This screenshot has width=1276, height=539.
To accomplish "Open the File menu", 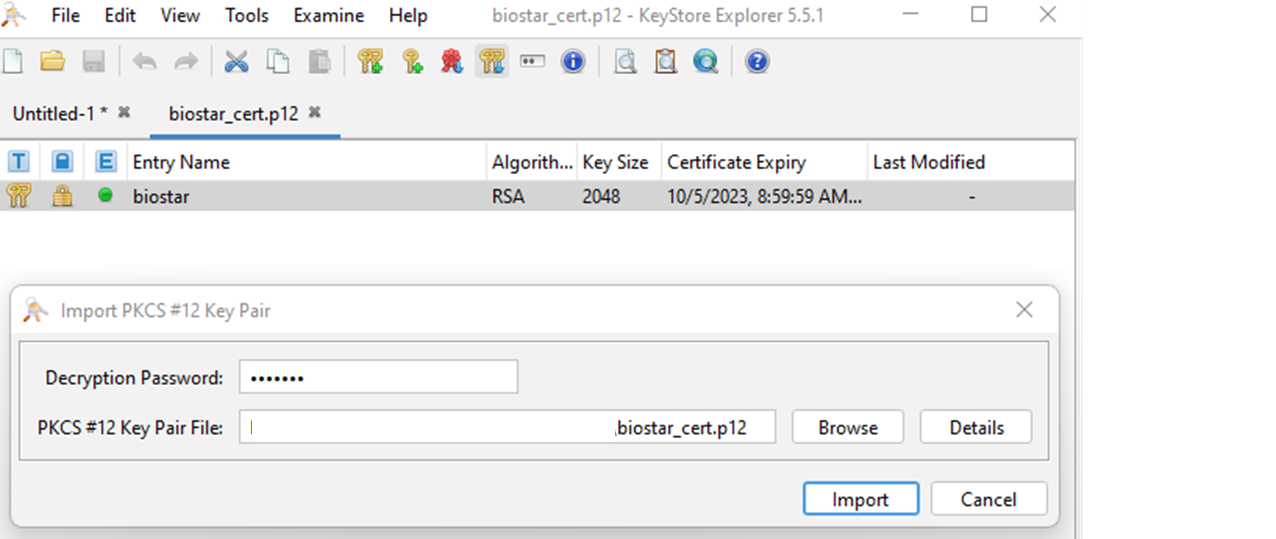I will (x=65, y=16).
